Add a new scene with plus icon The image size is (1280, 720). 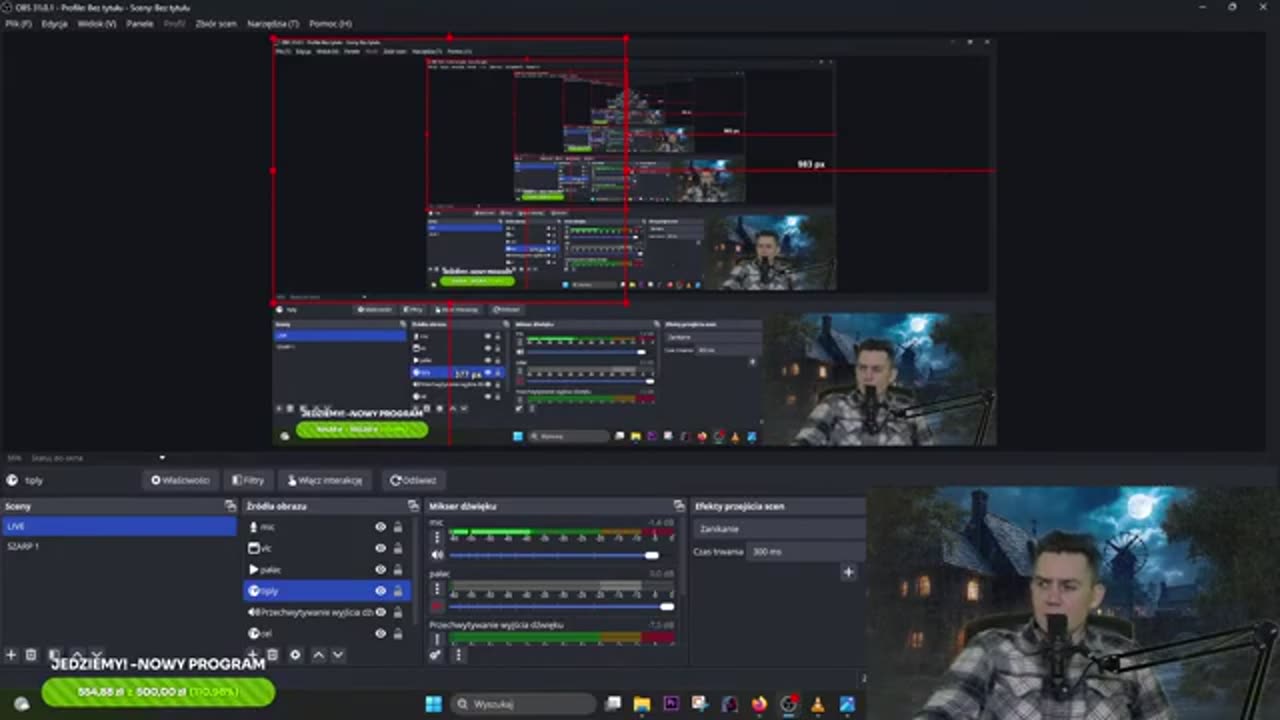pyautogui.click(x=11, y=655)
